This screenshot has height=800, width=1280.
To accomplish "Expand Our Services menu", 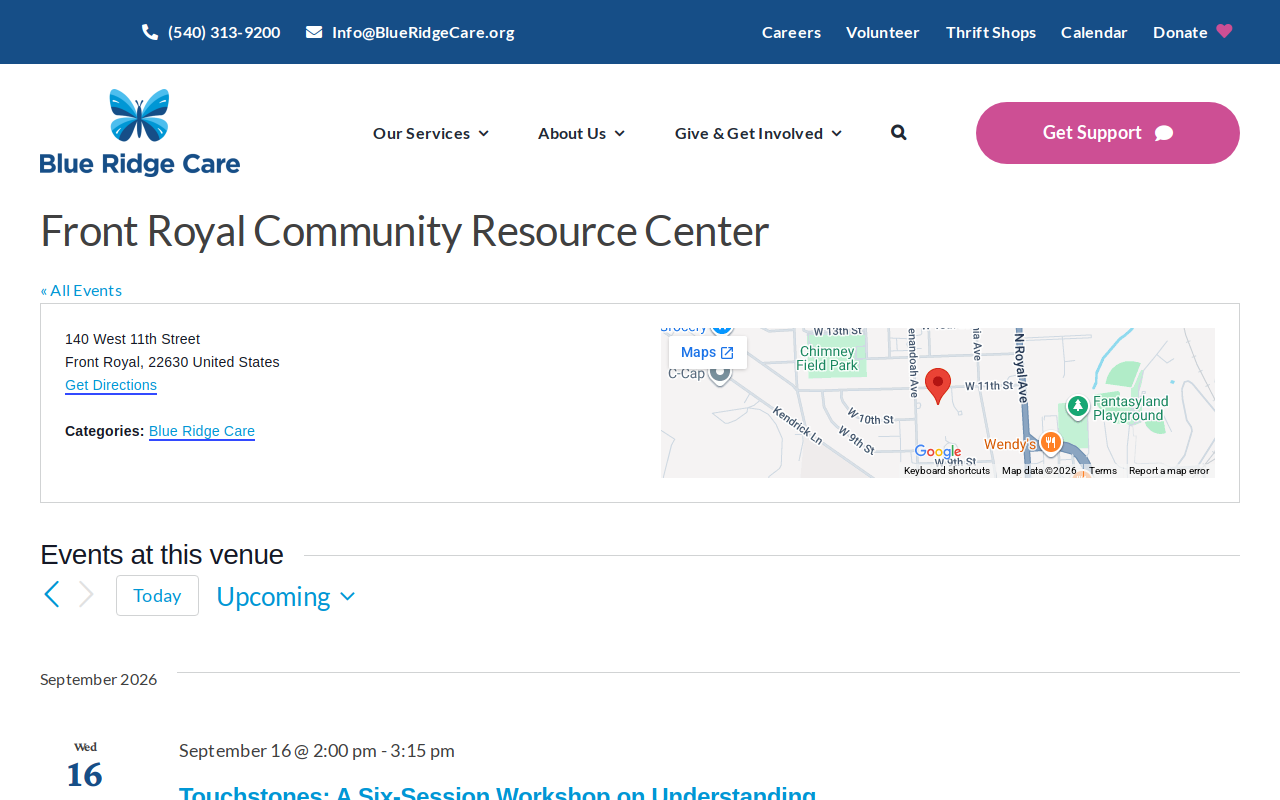I will click(x=431, y=133).
